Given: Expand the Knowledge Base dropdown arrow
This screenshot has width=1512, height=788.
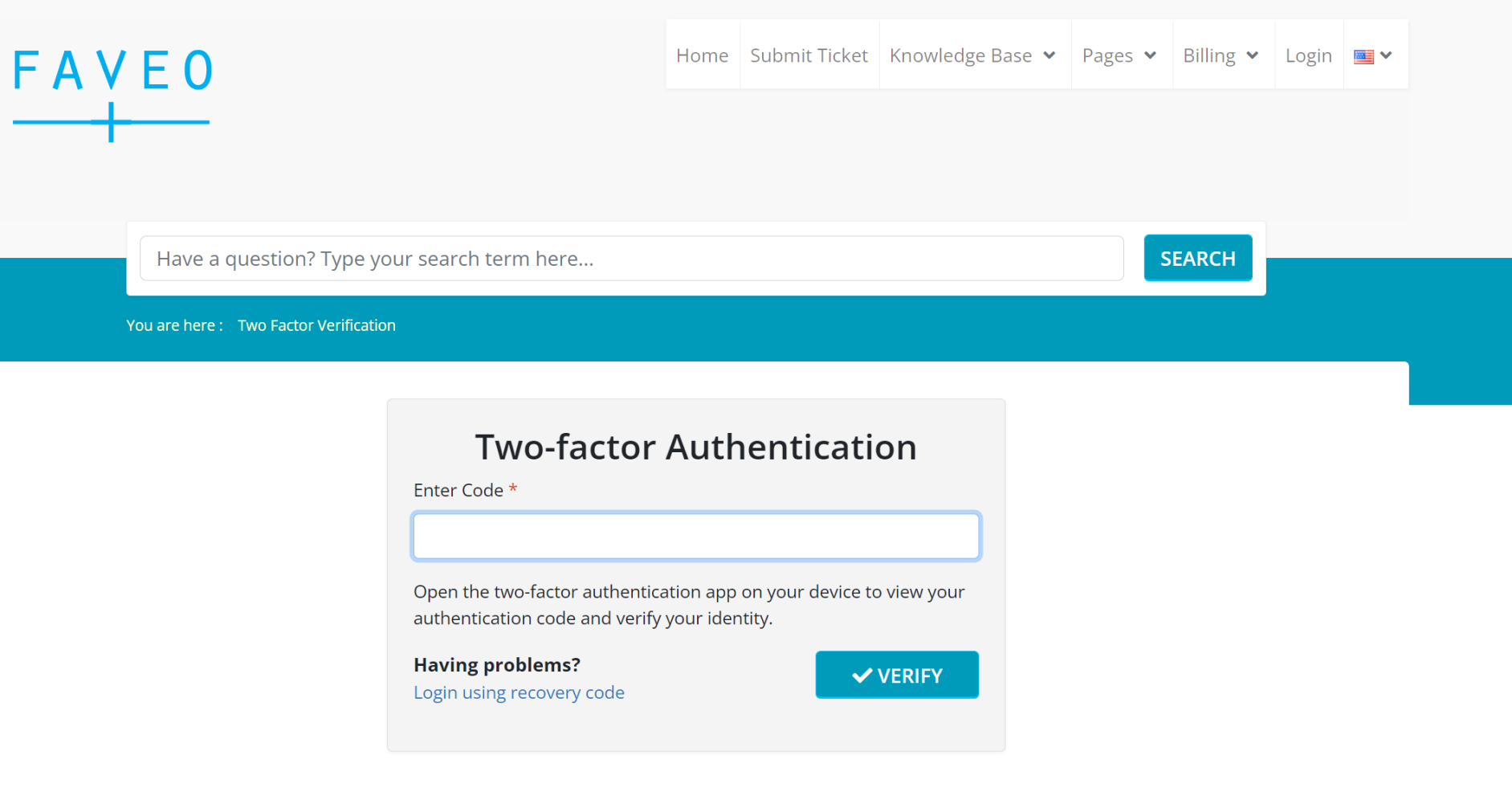Looking at the screenshot, I should (x=1049, y=55).
